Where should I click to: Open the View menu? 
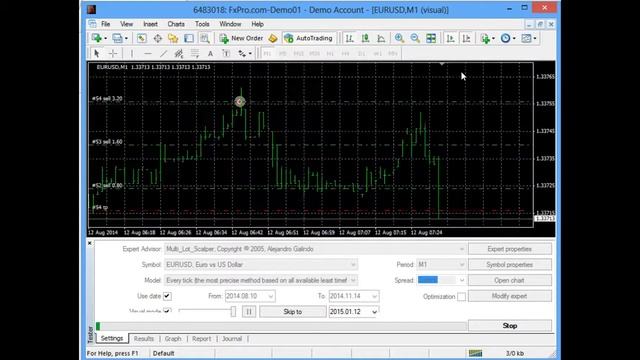click(127, 24)
